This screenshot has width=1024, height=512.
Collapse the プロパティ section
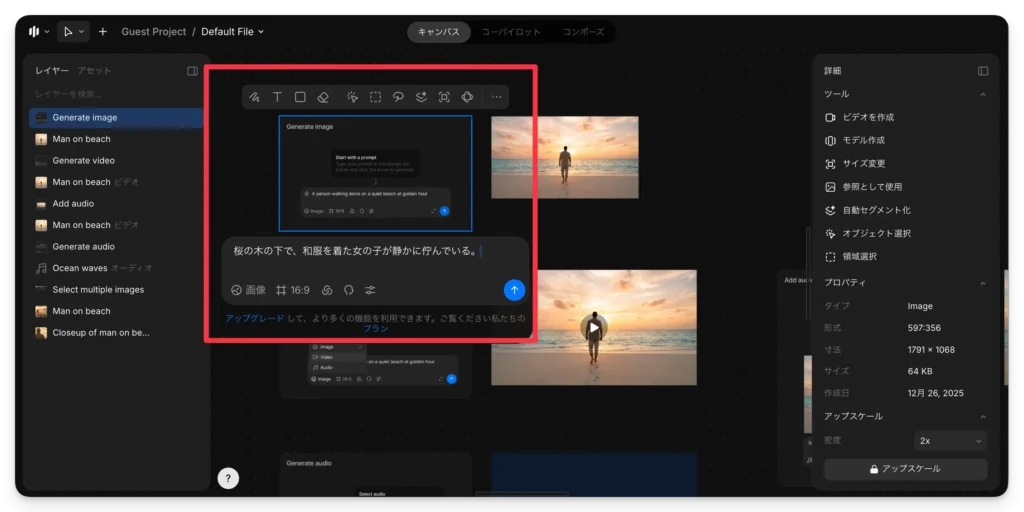coord(983,283)
